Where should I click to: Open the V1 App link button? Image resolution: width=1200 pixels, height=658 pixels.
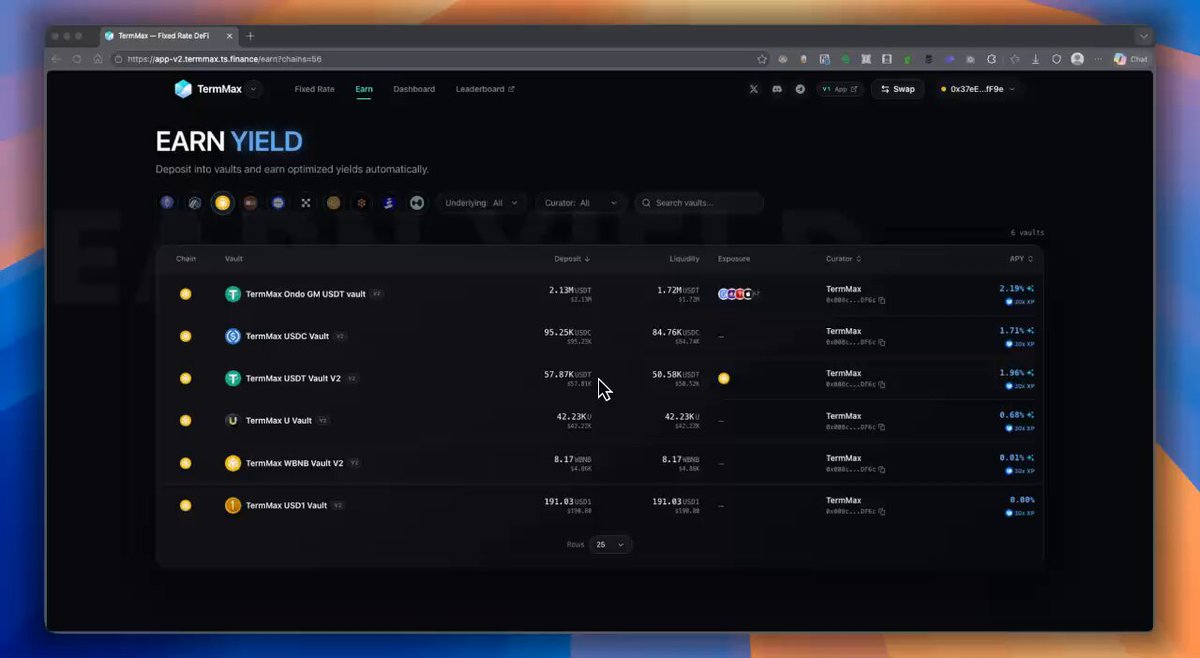pyautogui.click(x=840, y=89)
